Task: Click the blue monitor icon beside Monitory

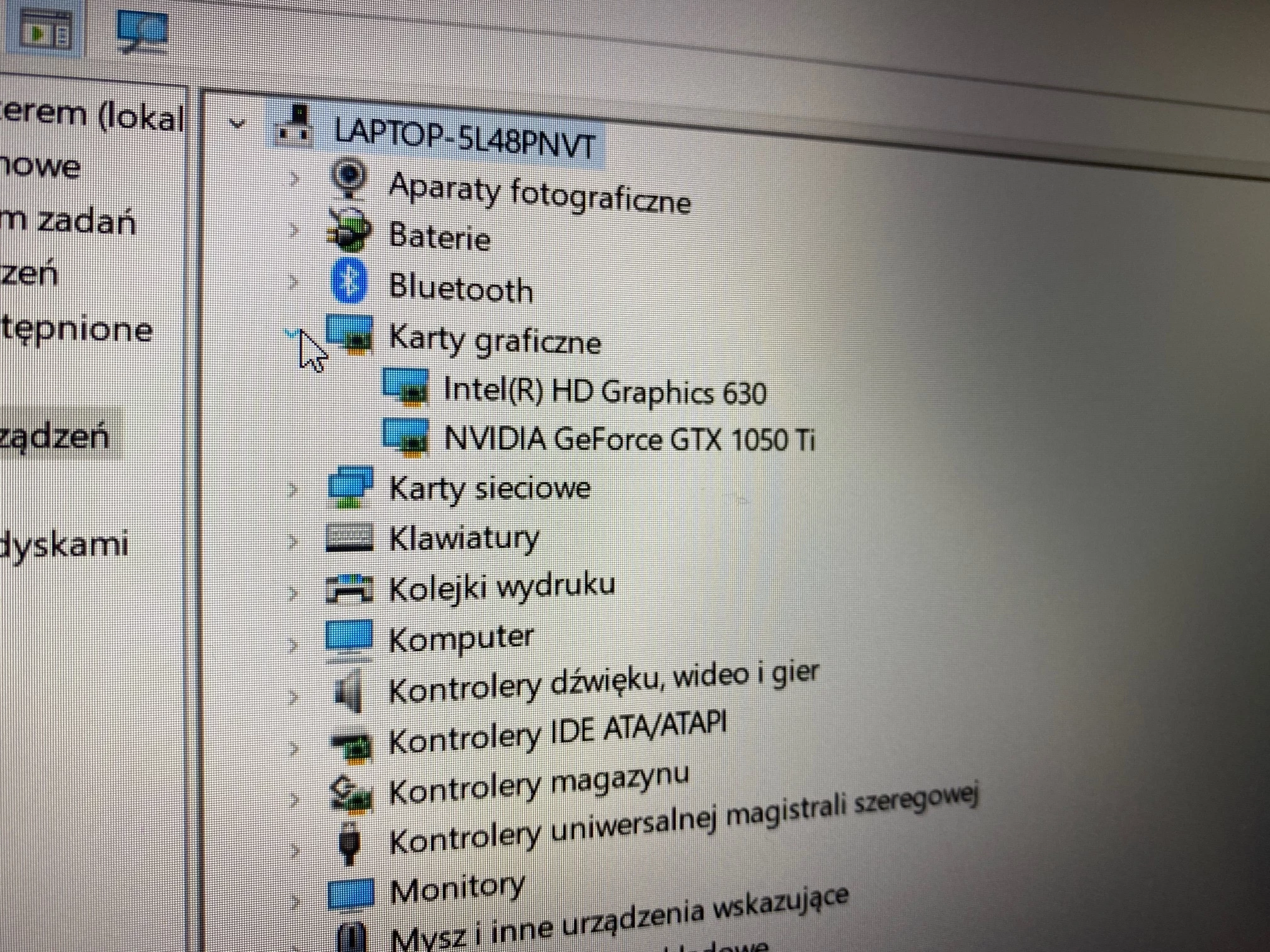Action: point(350,895)
